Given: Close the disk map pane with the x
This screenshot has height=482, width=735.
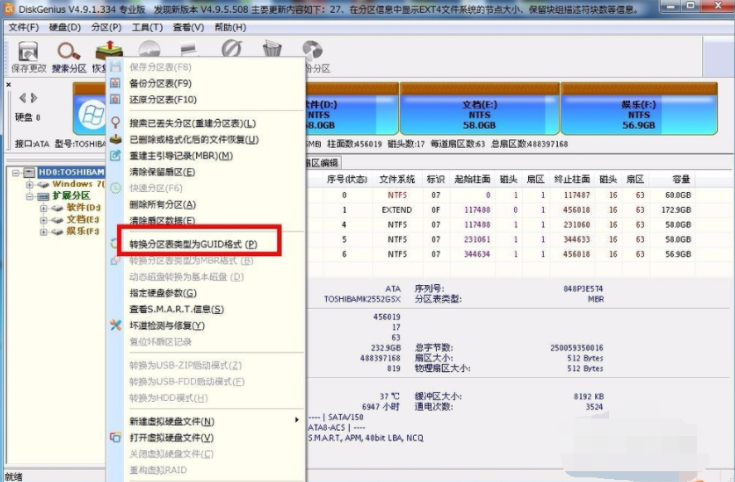Looking at the screenshot, I should tap(8, 84).
